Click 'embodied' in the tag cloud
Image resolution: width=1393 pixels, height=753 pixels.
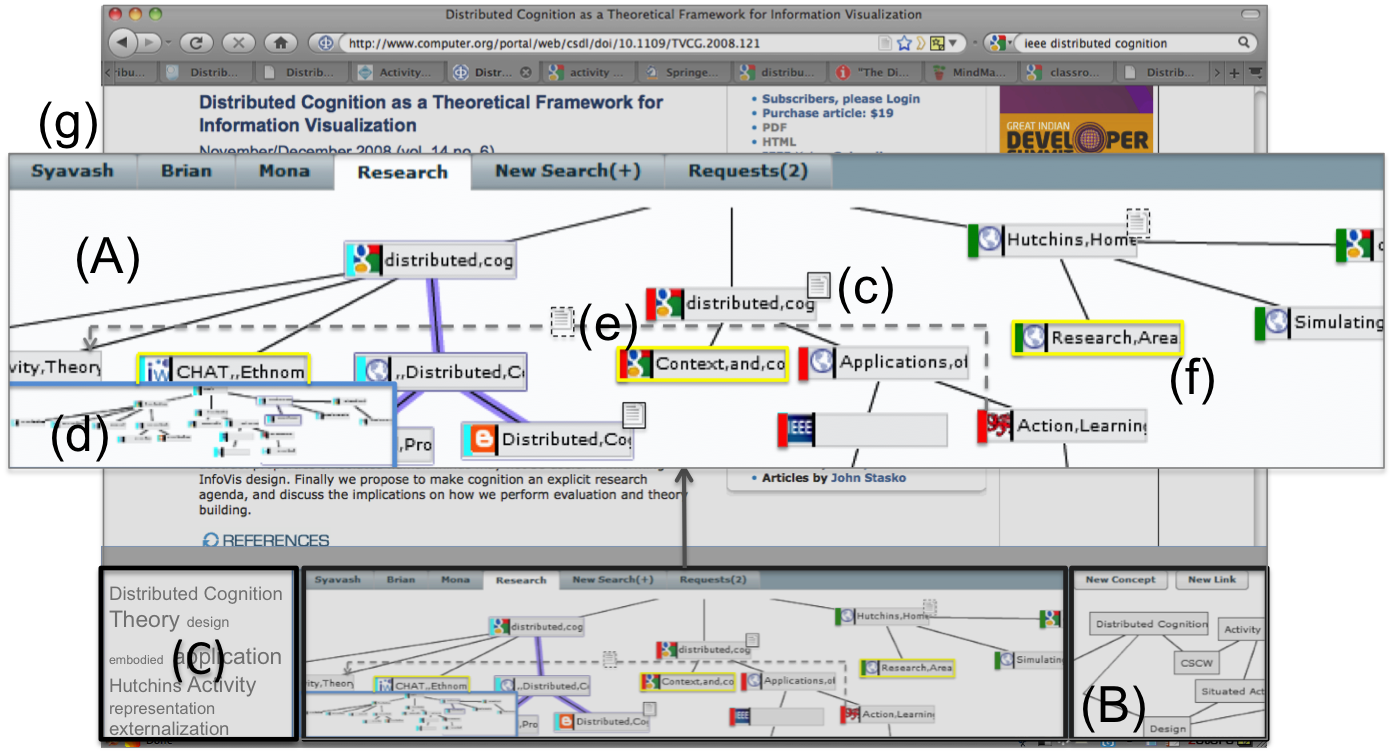click(x=136, y=660)
